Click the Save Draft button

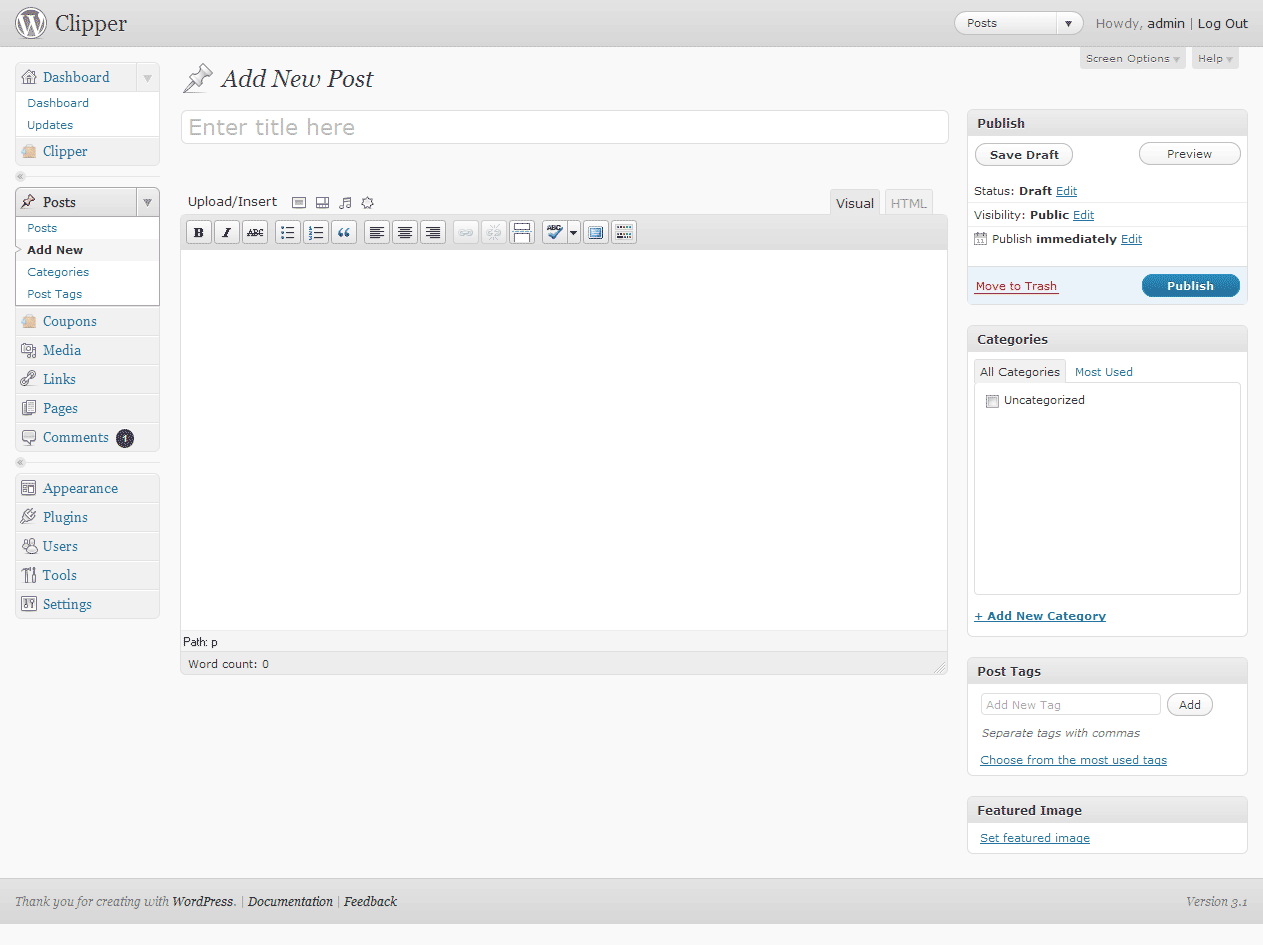pyautogui.click(x=1024, y=155)
